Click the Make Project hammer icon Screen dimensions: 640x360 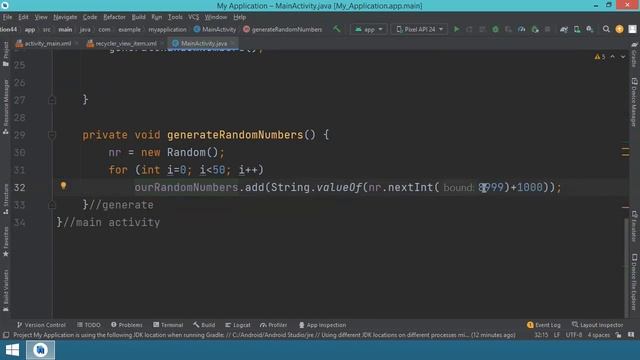point(337,29)
